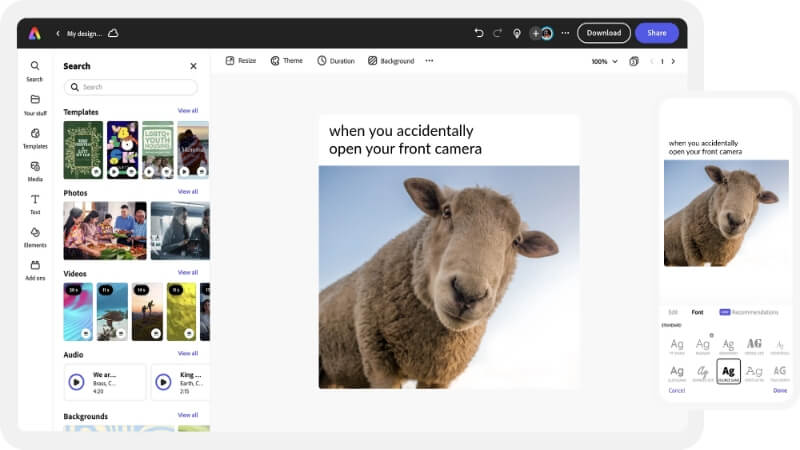Viewport: 800px width, 450px height.
Task: Play the 'We ar...' audio track
Action: point(77,382)
